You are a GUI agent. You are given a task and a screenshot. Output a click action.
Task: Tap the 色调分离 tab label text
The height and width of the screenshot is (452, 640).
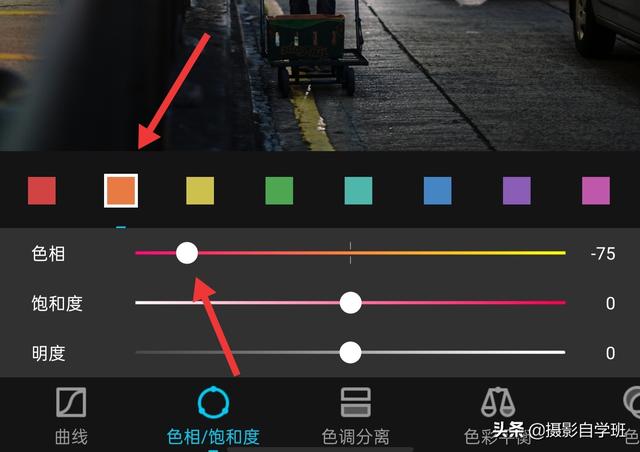pos(356,437)
